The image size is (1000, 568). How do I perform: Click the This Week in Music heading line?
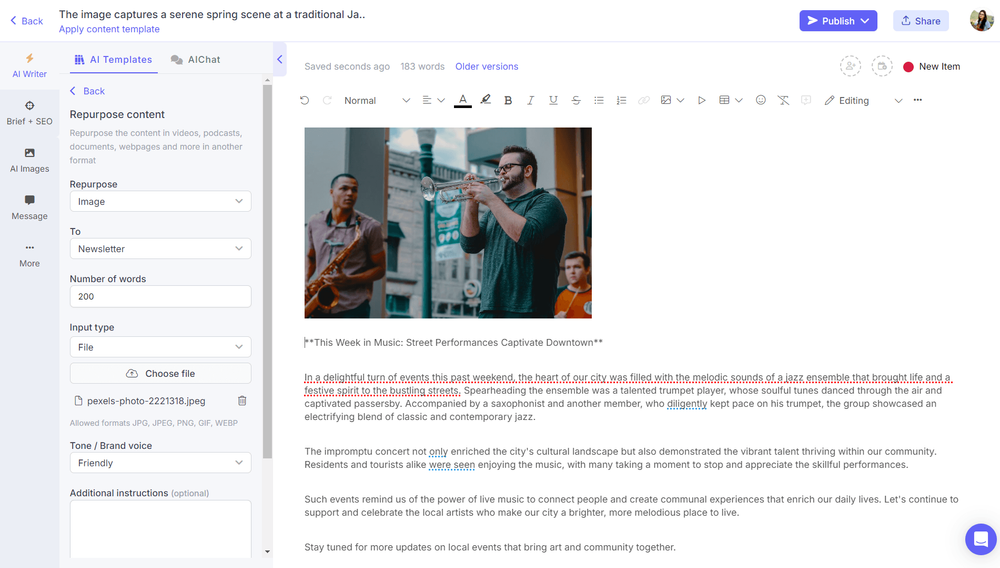[x=453, y=342]
